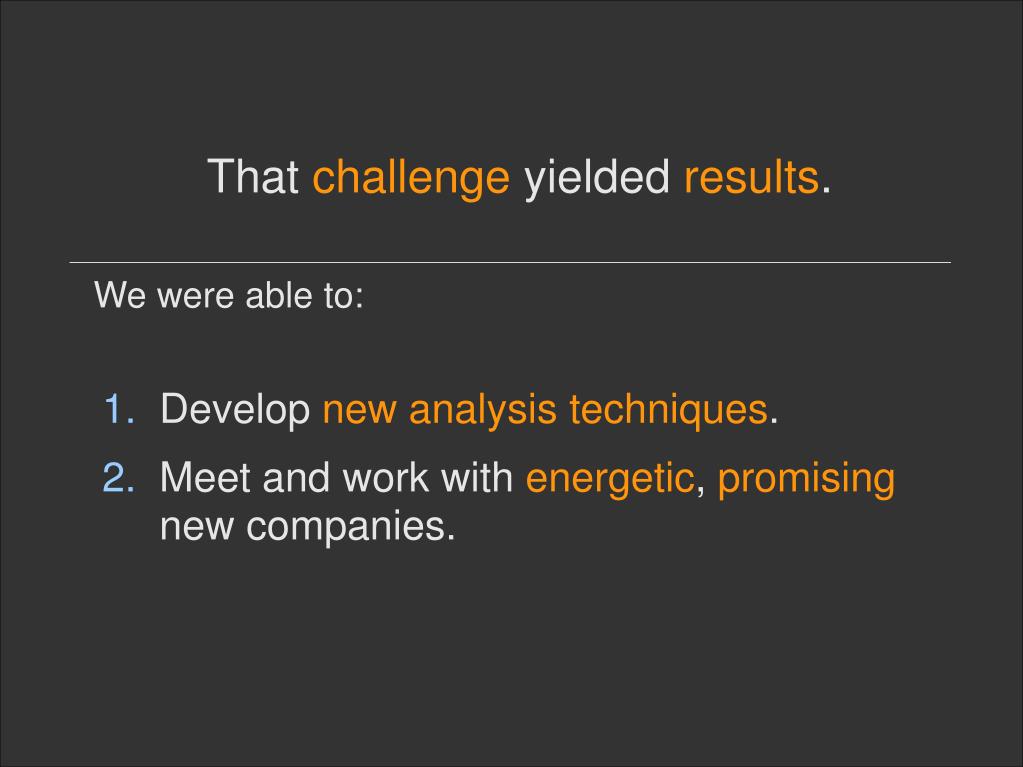Click the word "Meet" in second item
The height and width of the screenshot is (767, 1023).
pyautogui.click(x=205, y=477)
